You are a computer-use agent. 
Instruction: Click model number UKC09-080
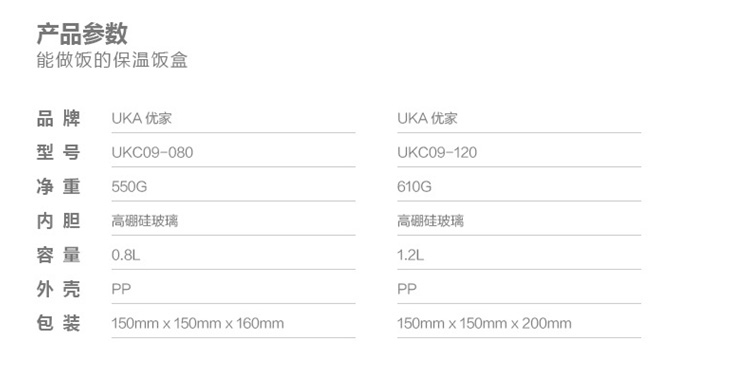pyautogui.click(x=152, y=153)
